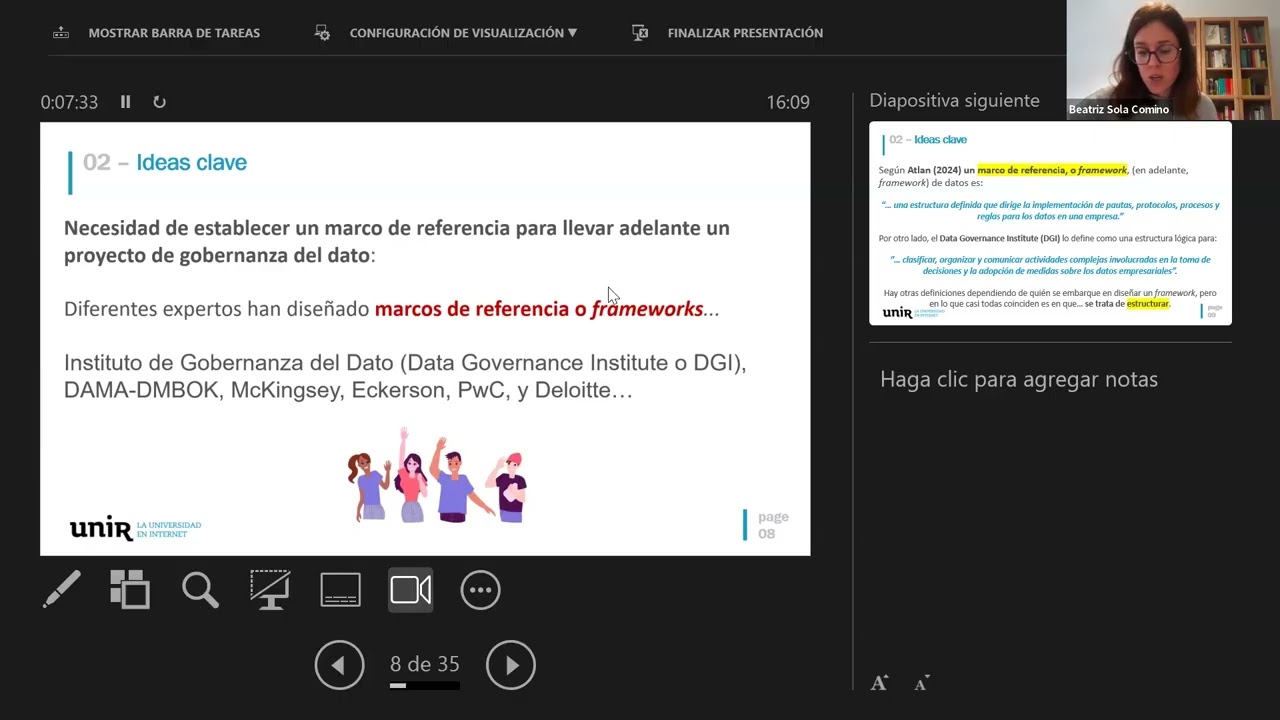
Task: Click the current slide preview
Action: 425,339
